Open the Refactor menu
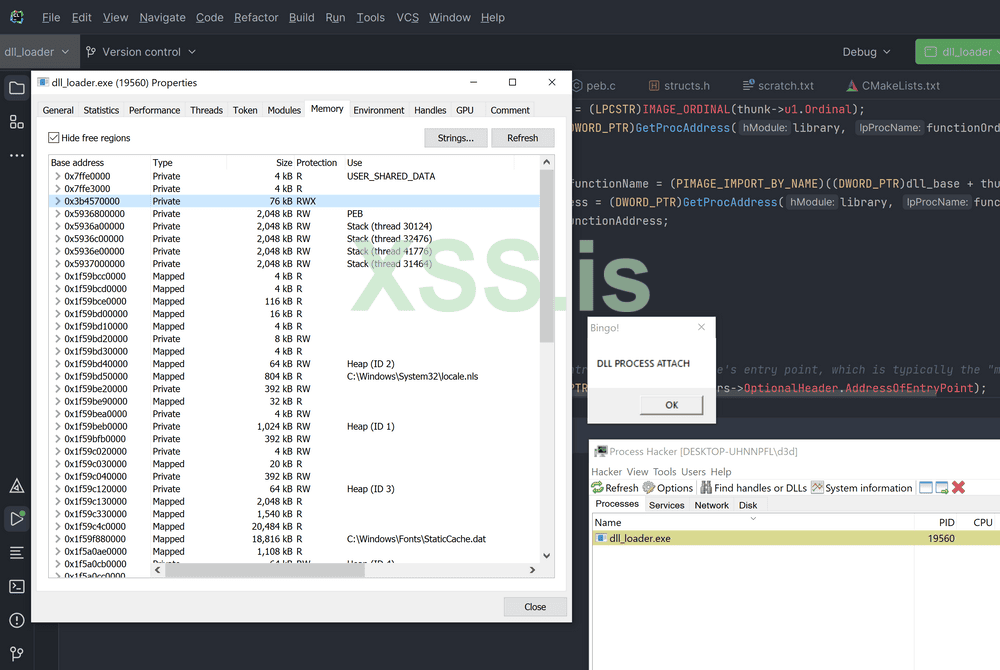Image resolution: width=1000 pixels, height=670 pixels. click(x=256, y=17)
